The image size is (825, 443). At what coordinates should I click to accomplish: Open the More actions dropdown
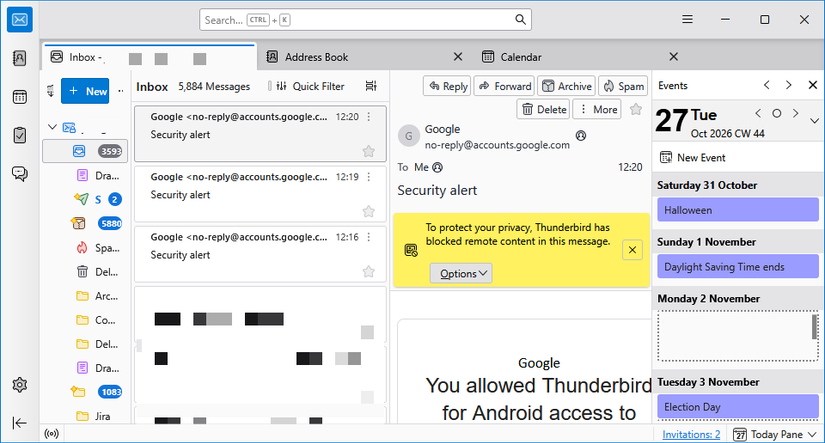597,109
